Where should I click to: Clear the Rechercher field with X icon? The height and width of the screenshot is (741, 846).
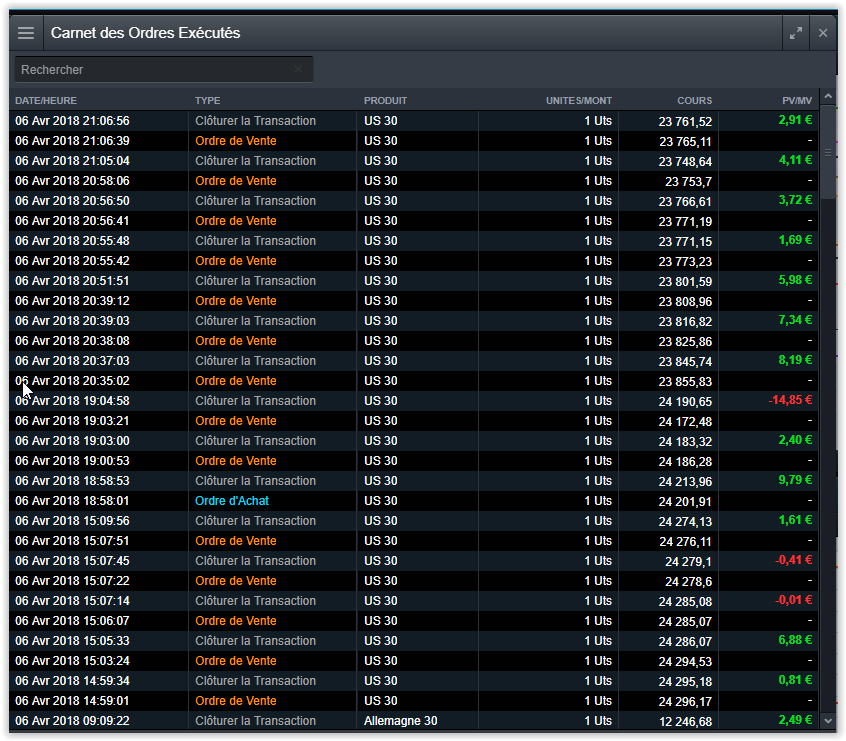click(298, 69)
